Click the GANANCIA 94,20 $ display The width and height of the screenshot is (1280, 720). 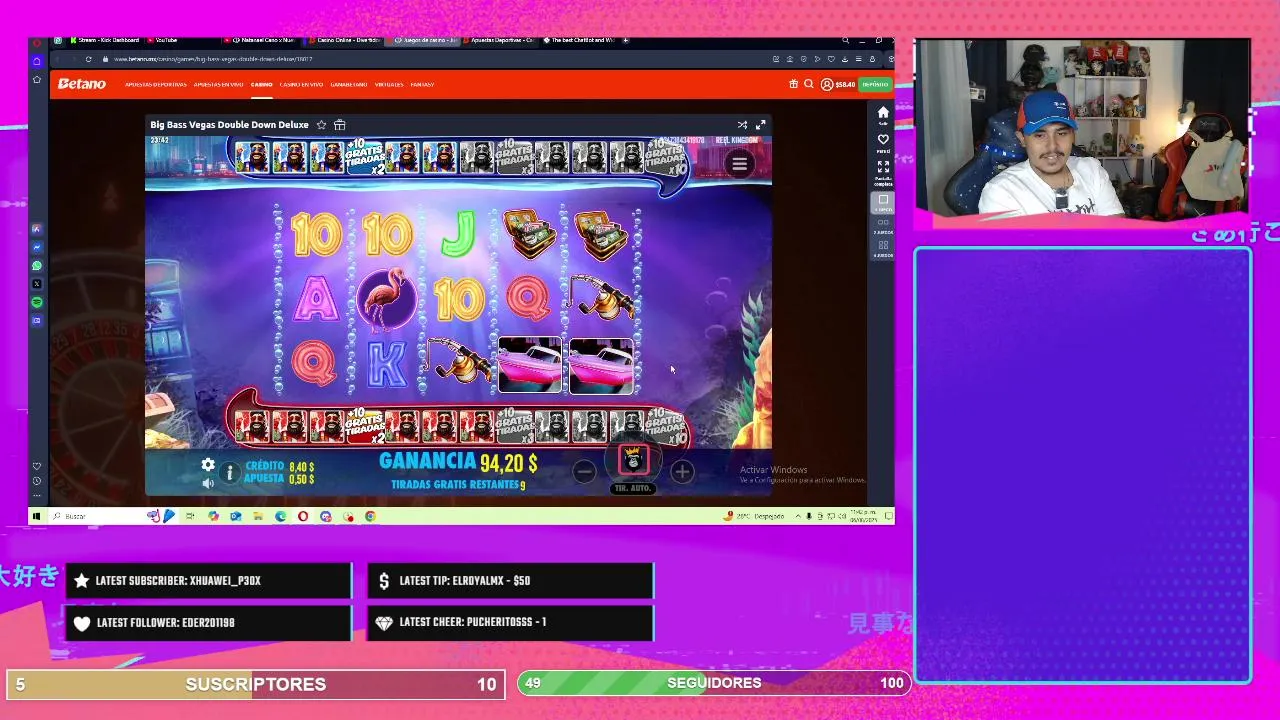coord(458,462)
